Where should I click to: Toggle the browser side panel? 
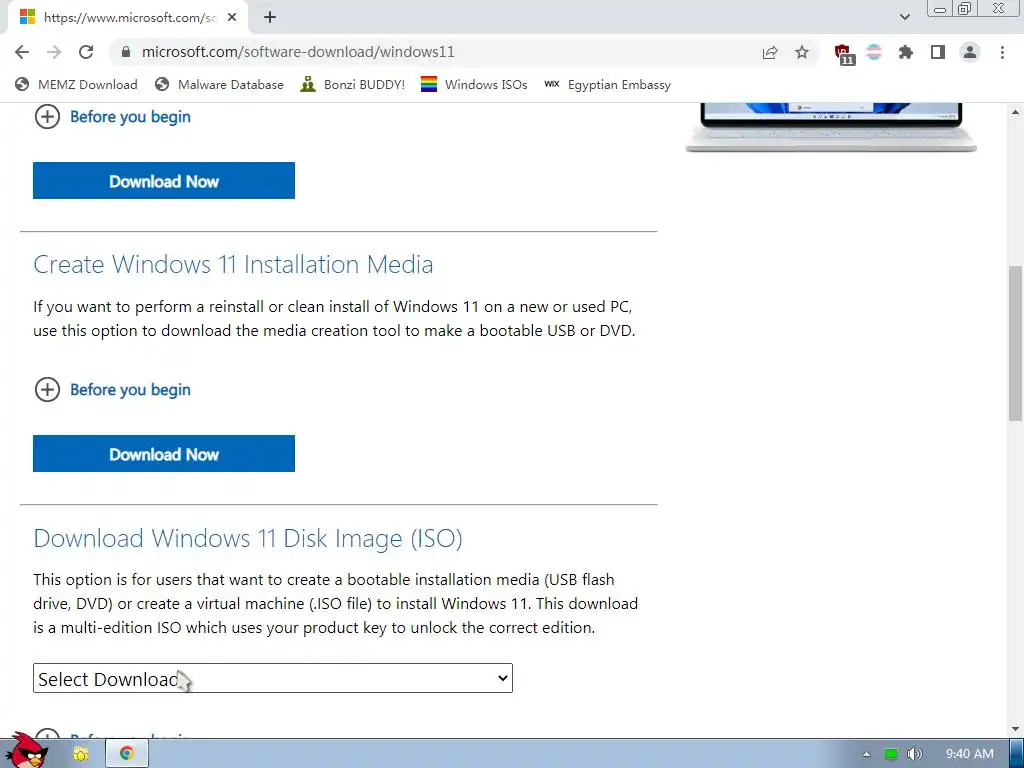click(938, 52)
